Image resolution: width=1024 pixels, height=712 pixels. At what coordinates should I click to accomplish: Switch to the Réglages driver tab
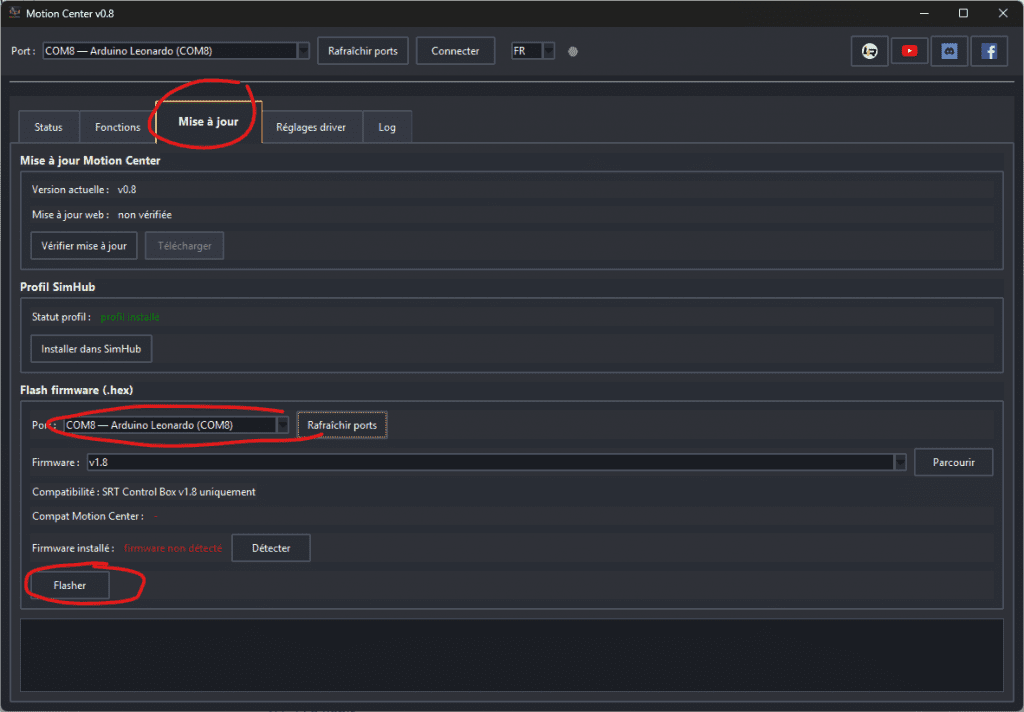click(311, 127)
